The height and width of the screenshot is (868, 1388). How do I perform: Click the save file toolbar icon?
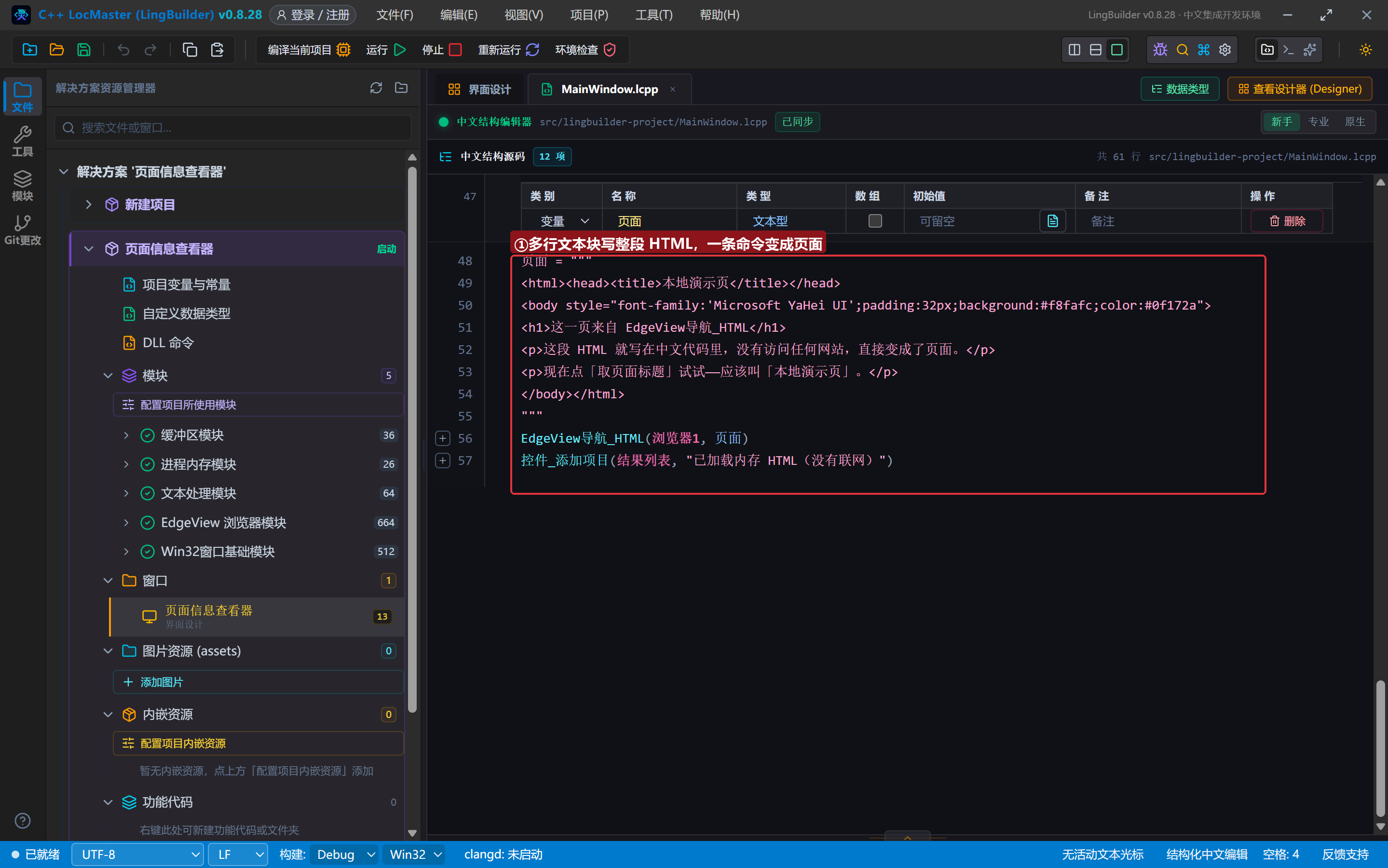point(84,49)
